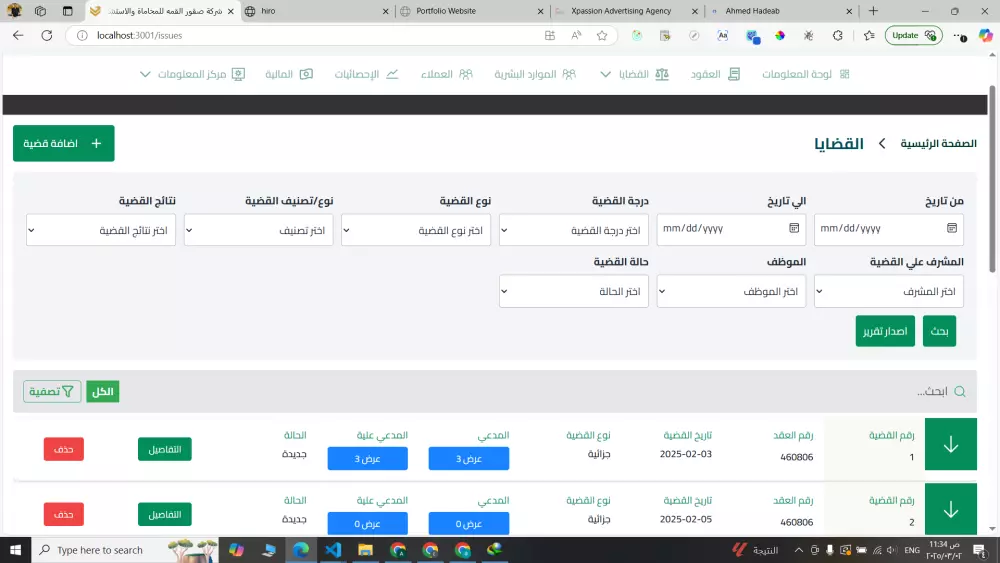The image size is (1000, 563).
Task: Show plaintiffs عرض 0 under المدعي for case 2
Action: point(469,523)
